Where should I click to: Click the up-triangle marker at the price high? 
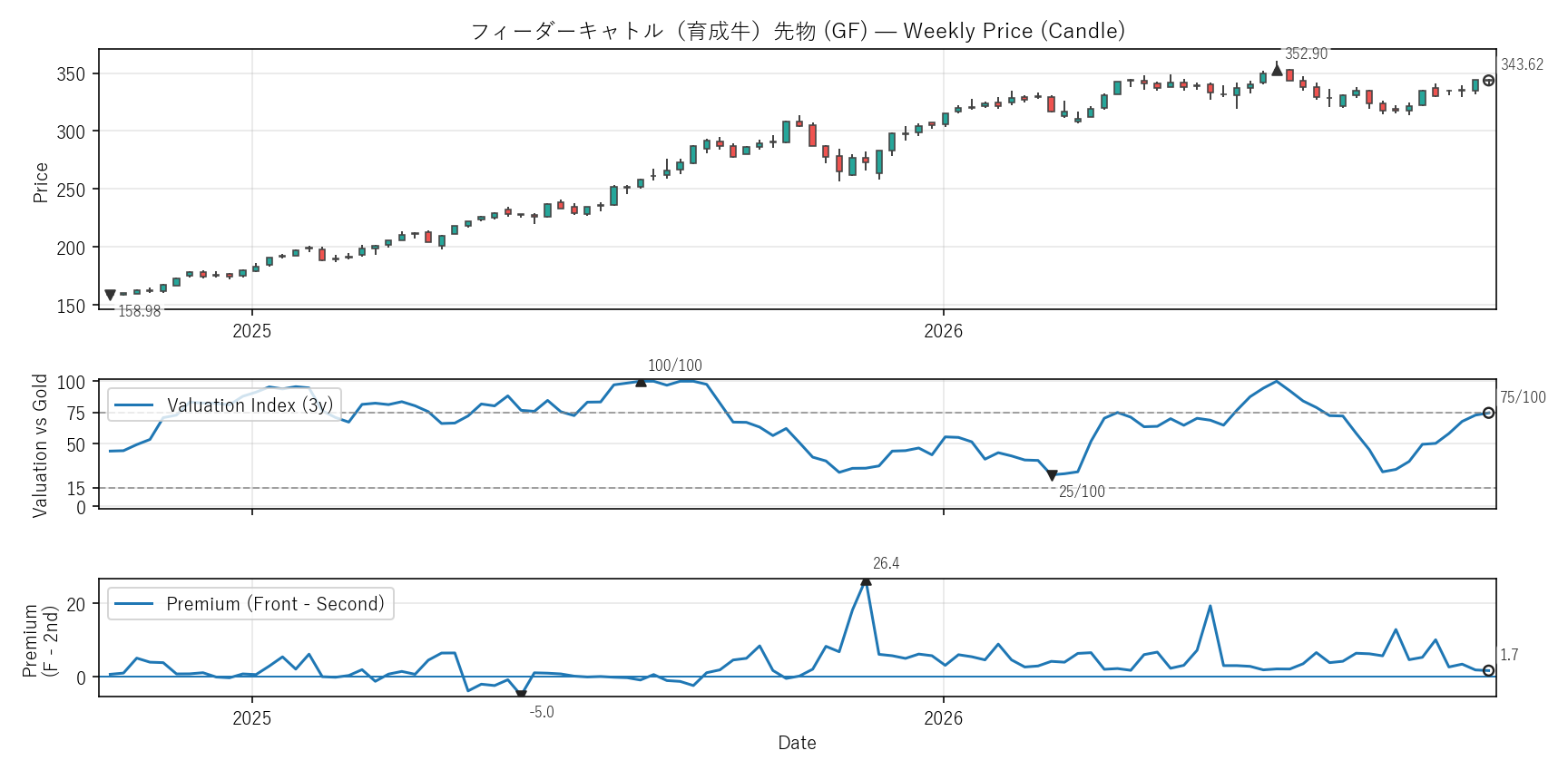click(x=1277, y=70)
